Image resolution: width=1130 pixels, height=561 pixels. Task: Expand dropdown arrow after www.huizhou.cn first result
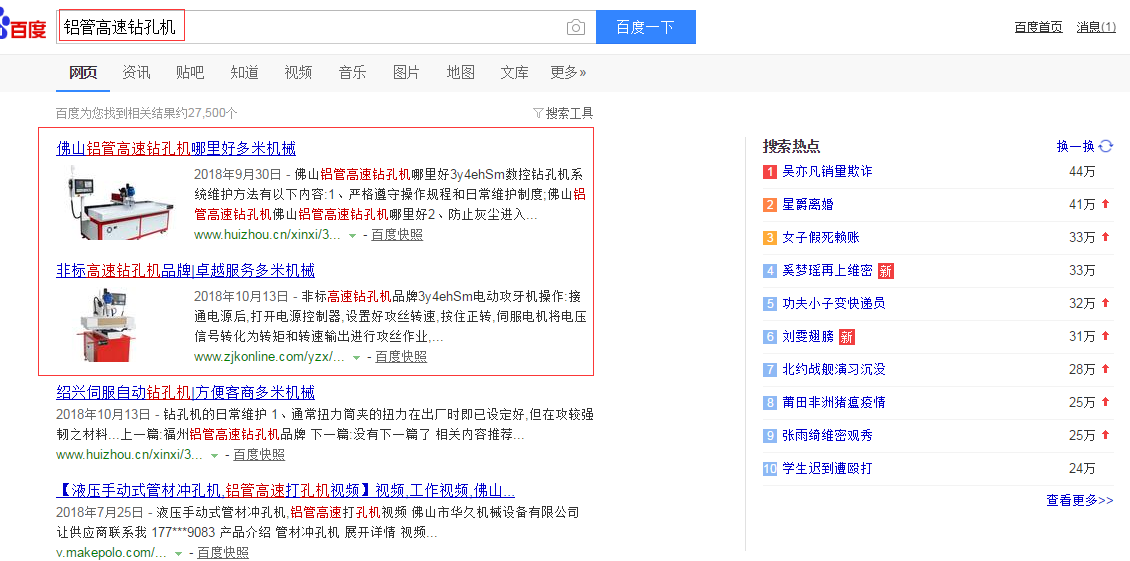(352, 236)
